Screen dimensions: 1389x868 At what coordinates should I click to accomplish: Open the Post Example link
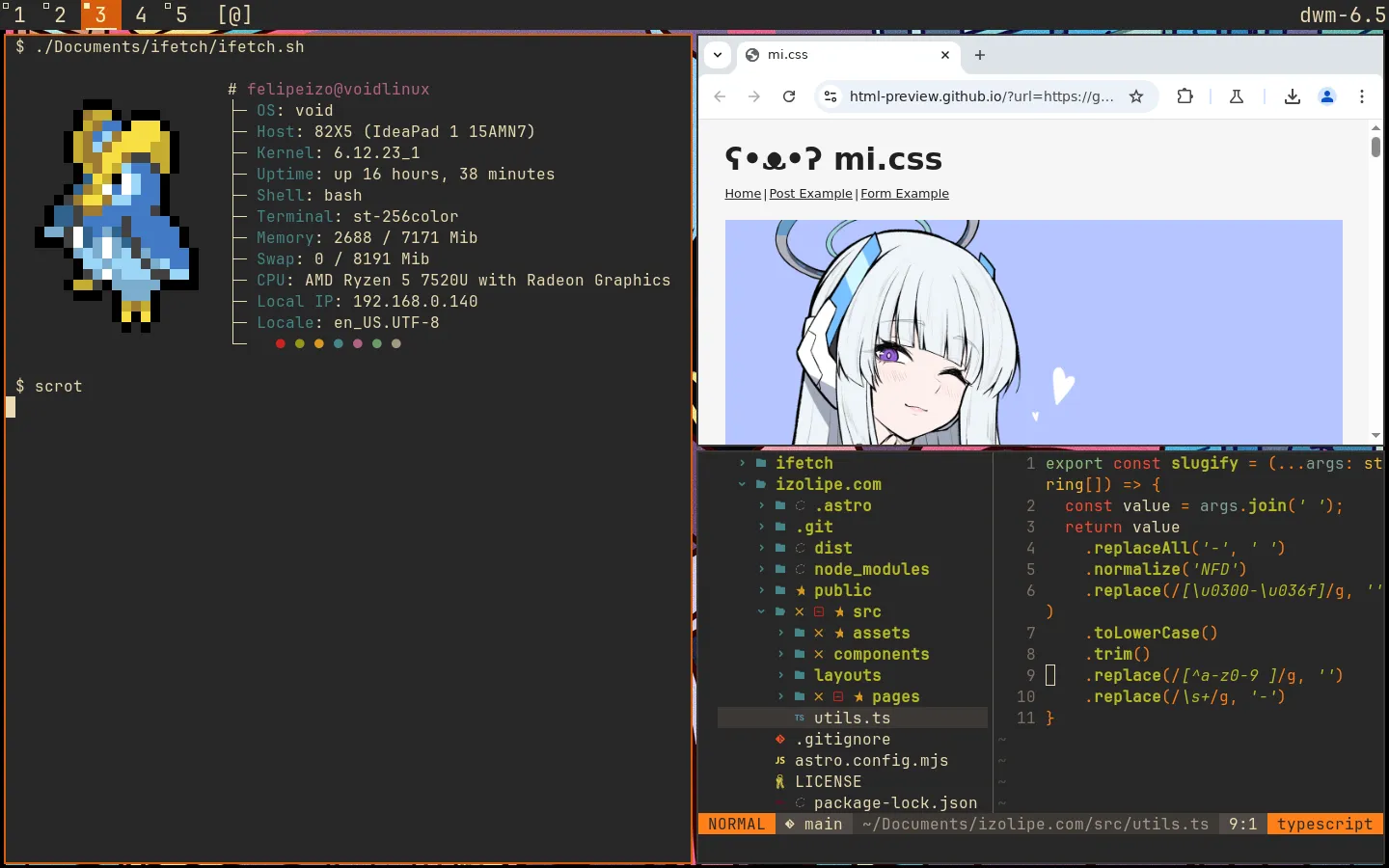(810, 194)
